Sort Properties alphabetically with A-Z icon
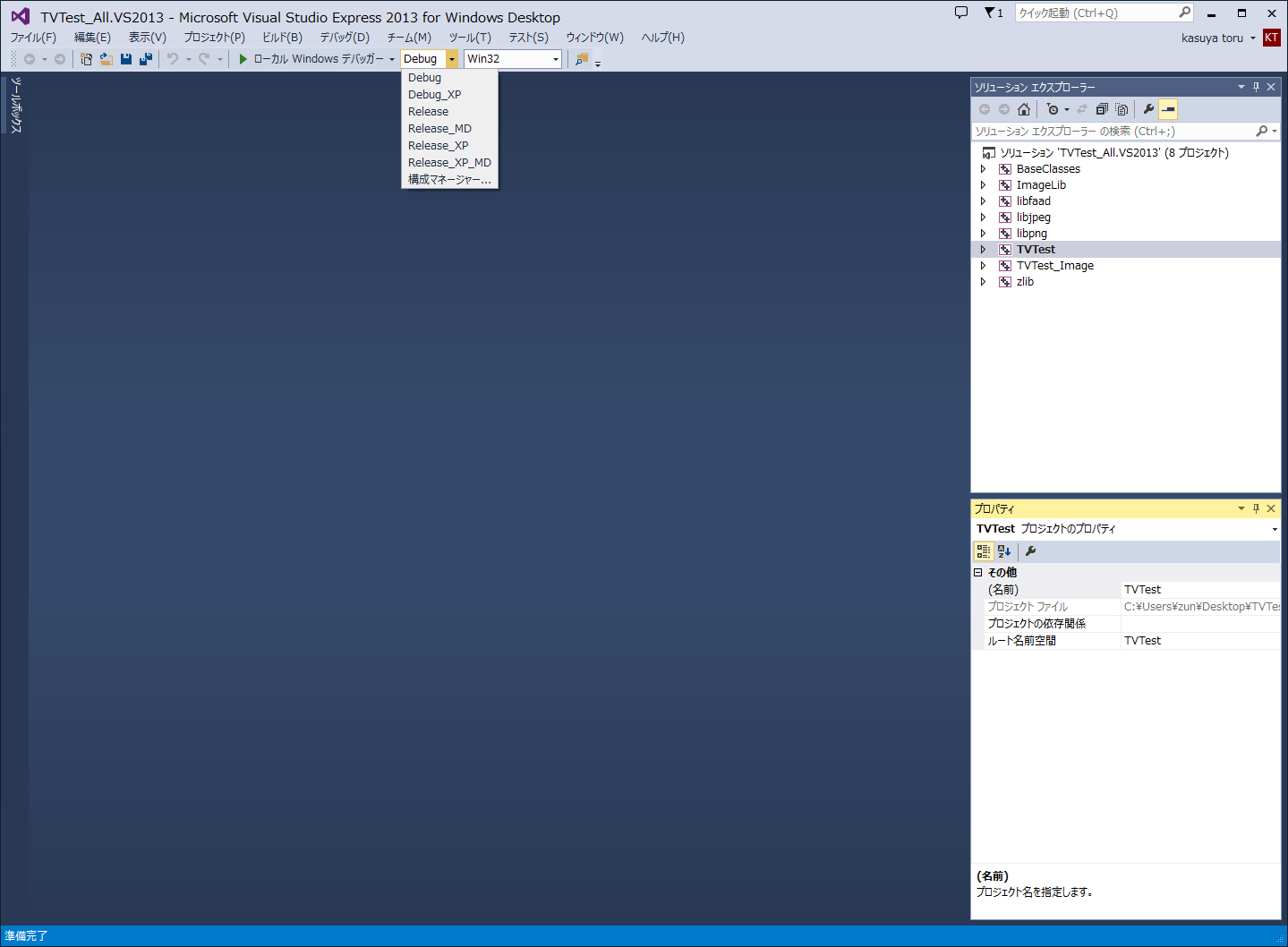Viewport: 1288px width, 947px height. pos(1004,551)
